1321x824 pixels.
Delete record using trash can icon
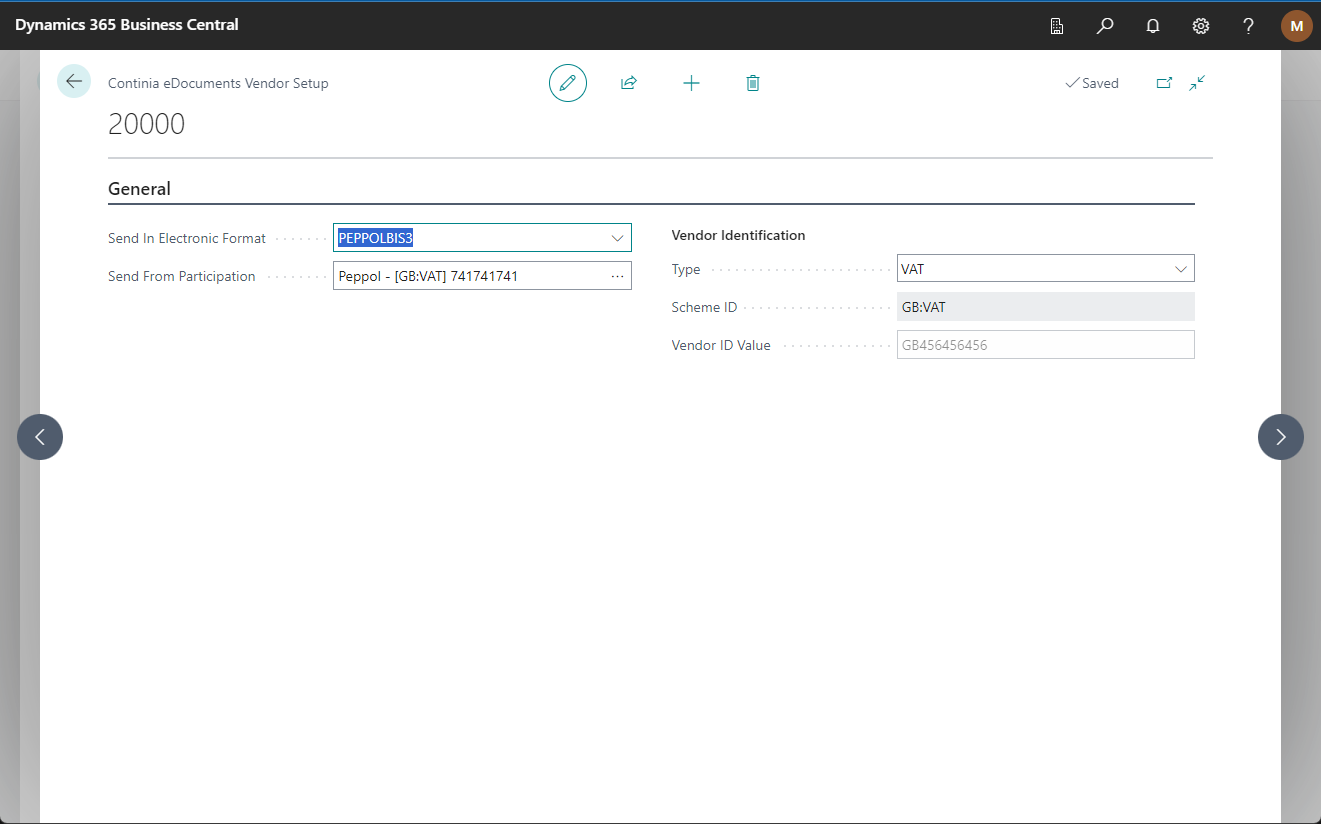tap(753, 83)
